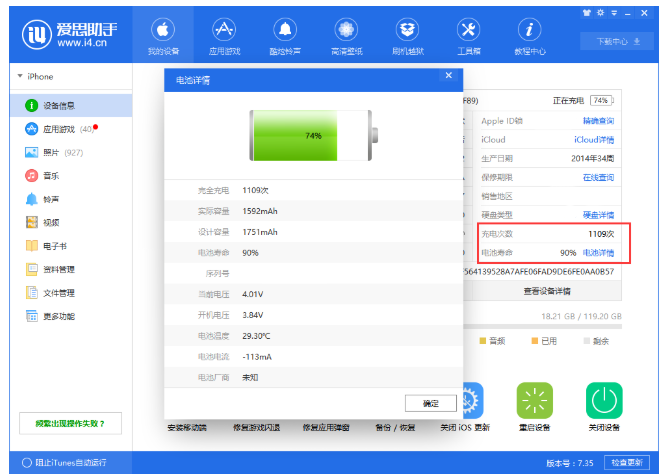Open settings gear in title bar
The width and height of the screenshot is (661, 475).
coord(600,13)
